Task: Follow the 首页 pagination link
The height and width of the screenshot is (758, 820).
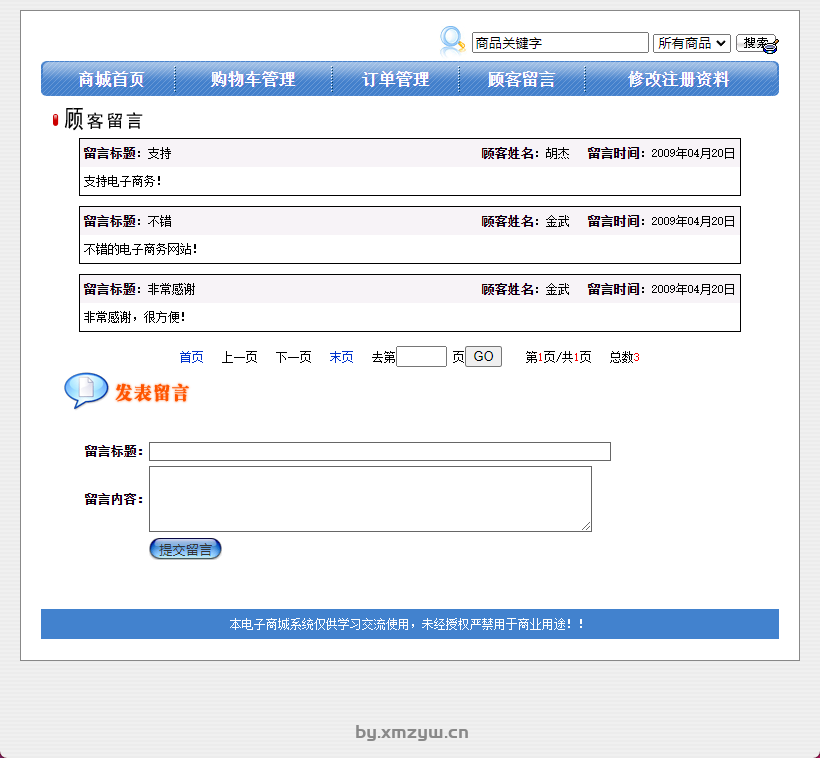Action: [191, 357]
